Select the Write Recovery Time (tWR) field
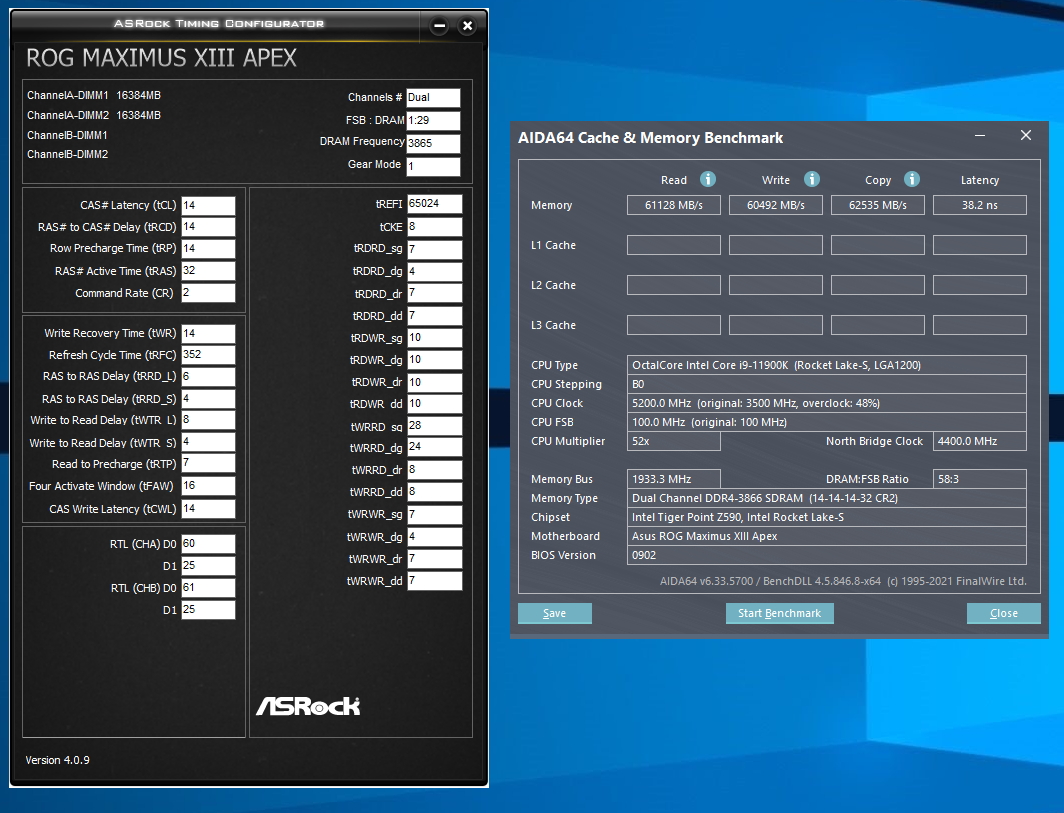 [208, 334]
